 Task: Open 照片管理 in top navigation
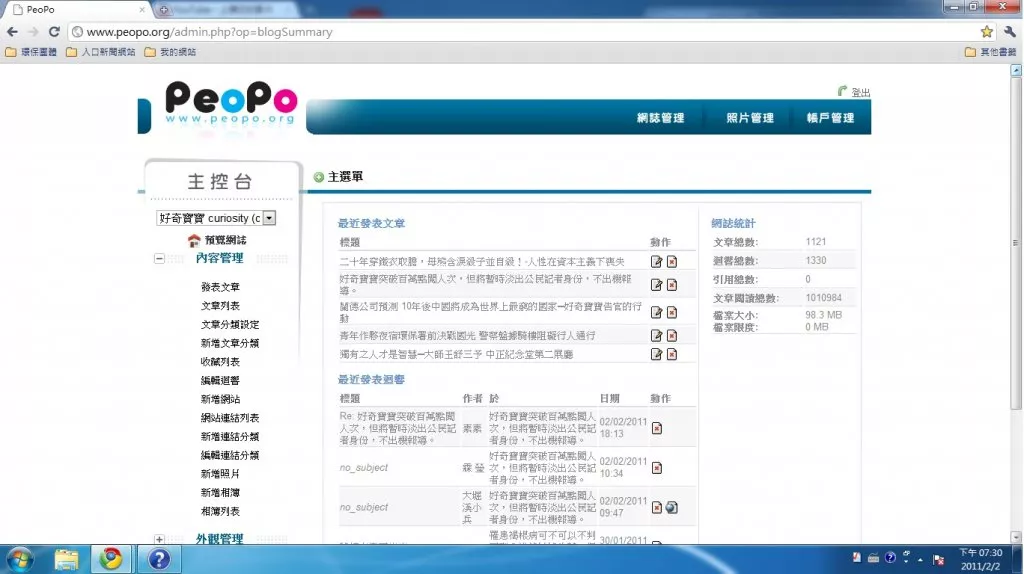click(x=750, y=118)
